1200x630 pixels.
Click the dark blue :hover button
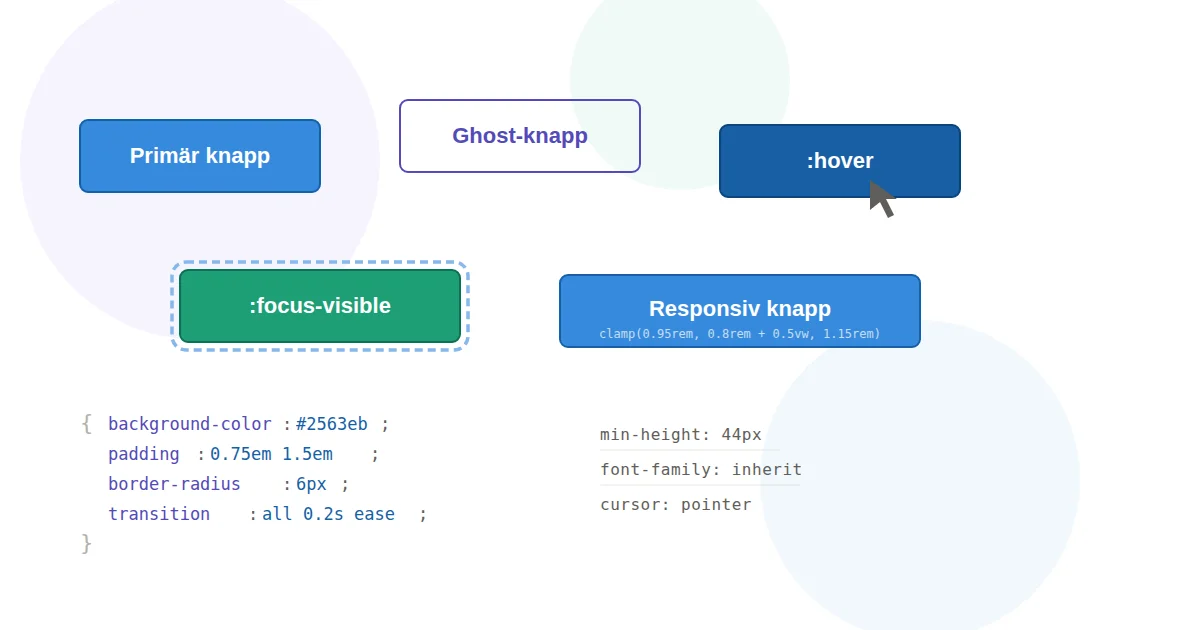(840, 161)
